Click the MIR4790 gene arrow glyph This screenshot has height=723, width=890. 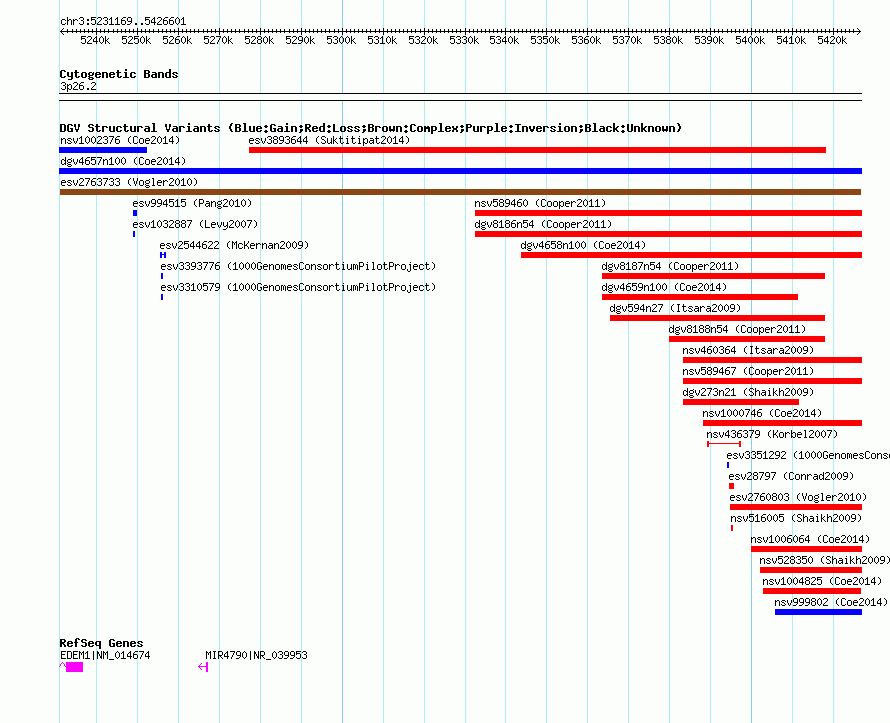click(203, 667)
